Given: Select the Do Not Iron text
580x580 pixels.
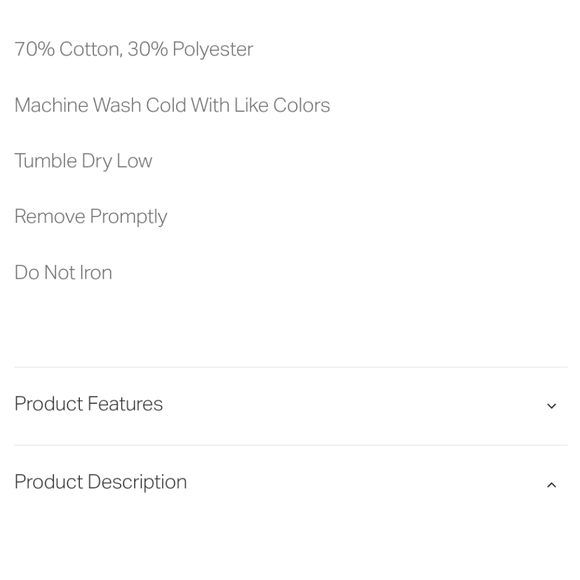Looking at the screenshot, I should point(63,273).
